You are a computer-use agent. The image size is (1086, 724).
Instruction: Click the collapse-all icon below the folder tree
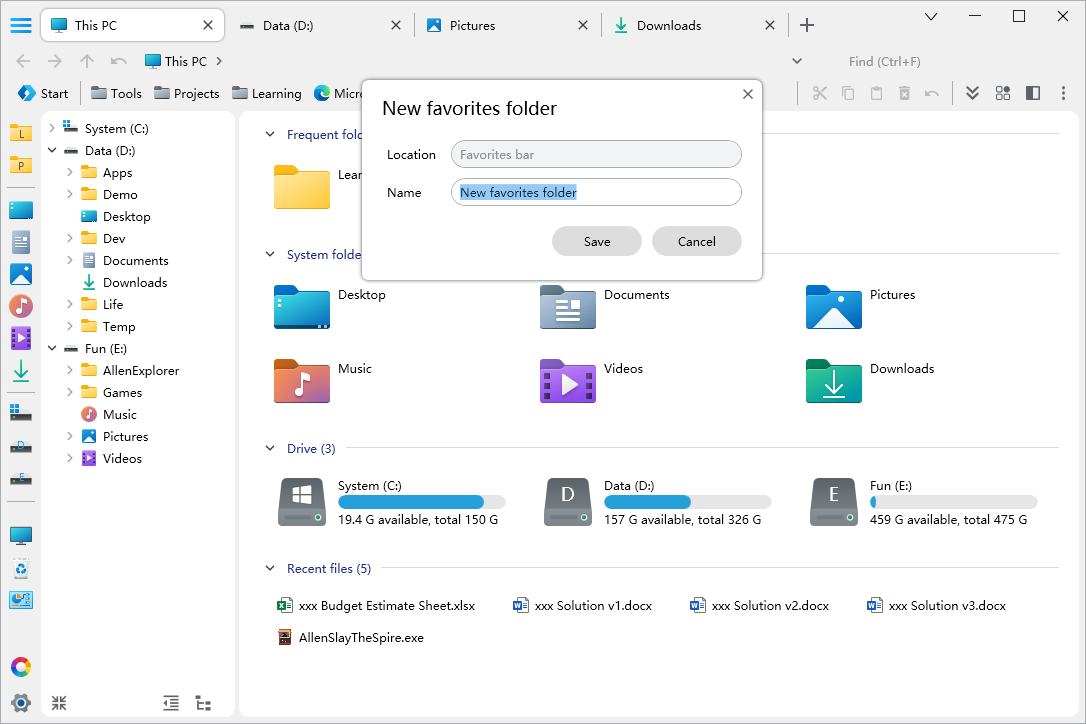click(x=59, y=703)
